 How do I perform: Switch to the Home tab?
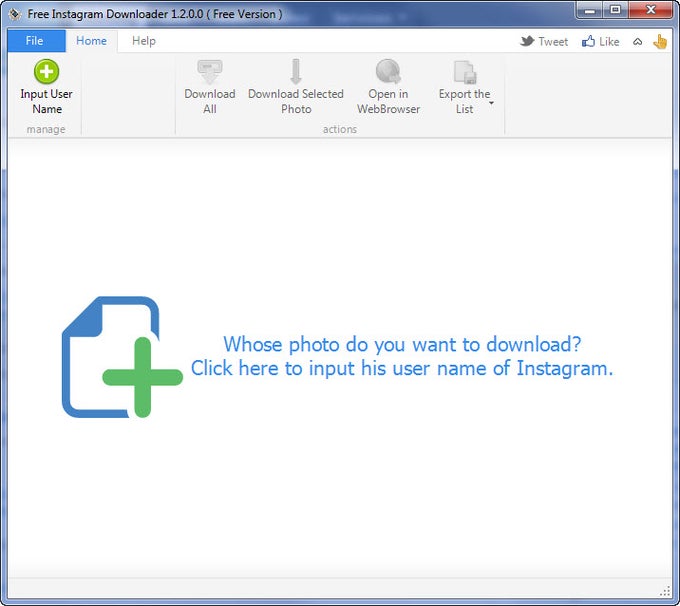pos(92,41)
